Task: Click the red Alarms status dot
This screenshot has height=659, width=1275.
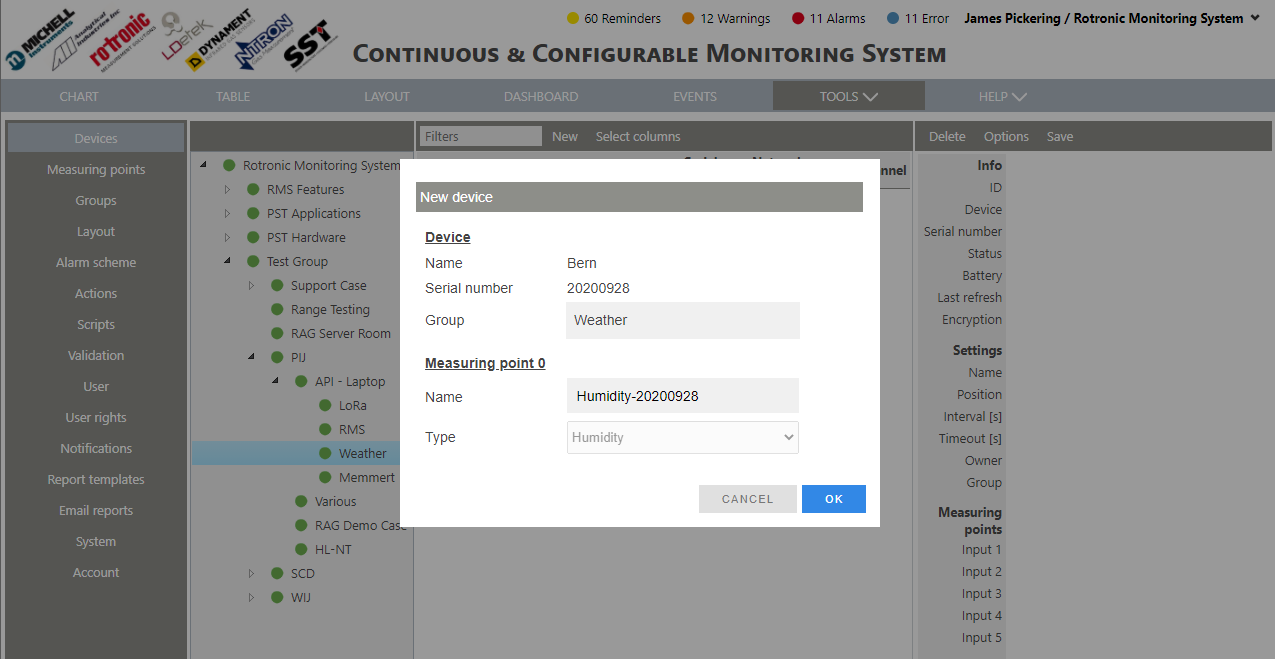Action: (x=798, y=18)
